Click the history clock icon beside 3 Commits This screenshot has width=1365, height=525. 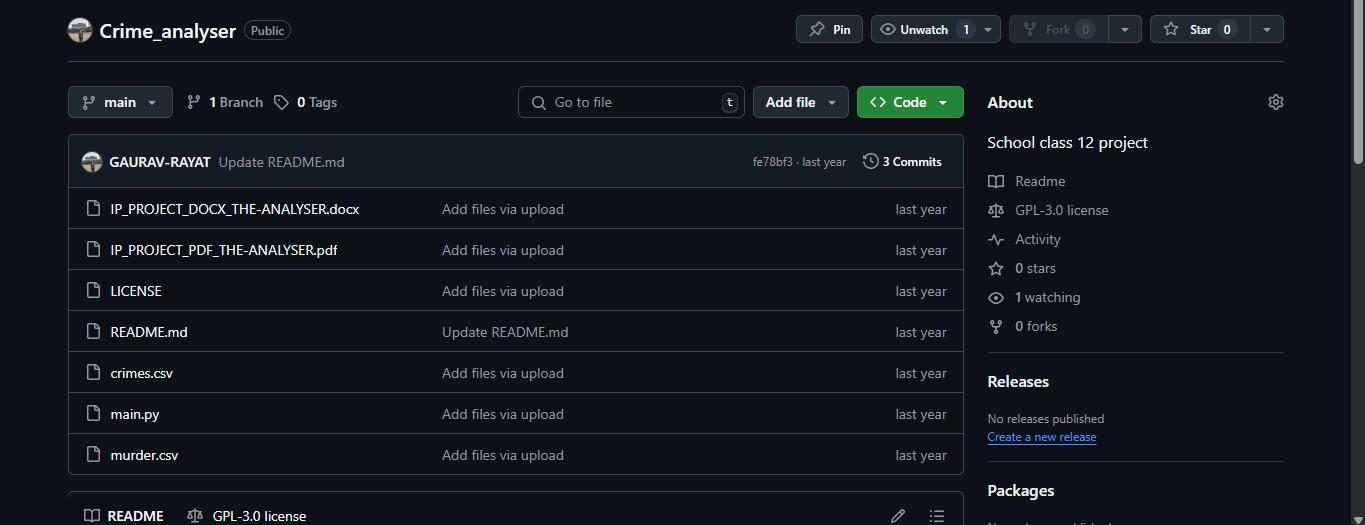pos(871,161)
